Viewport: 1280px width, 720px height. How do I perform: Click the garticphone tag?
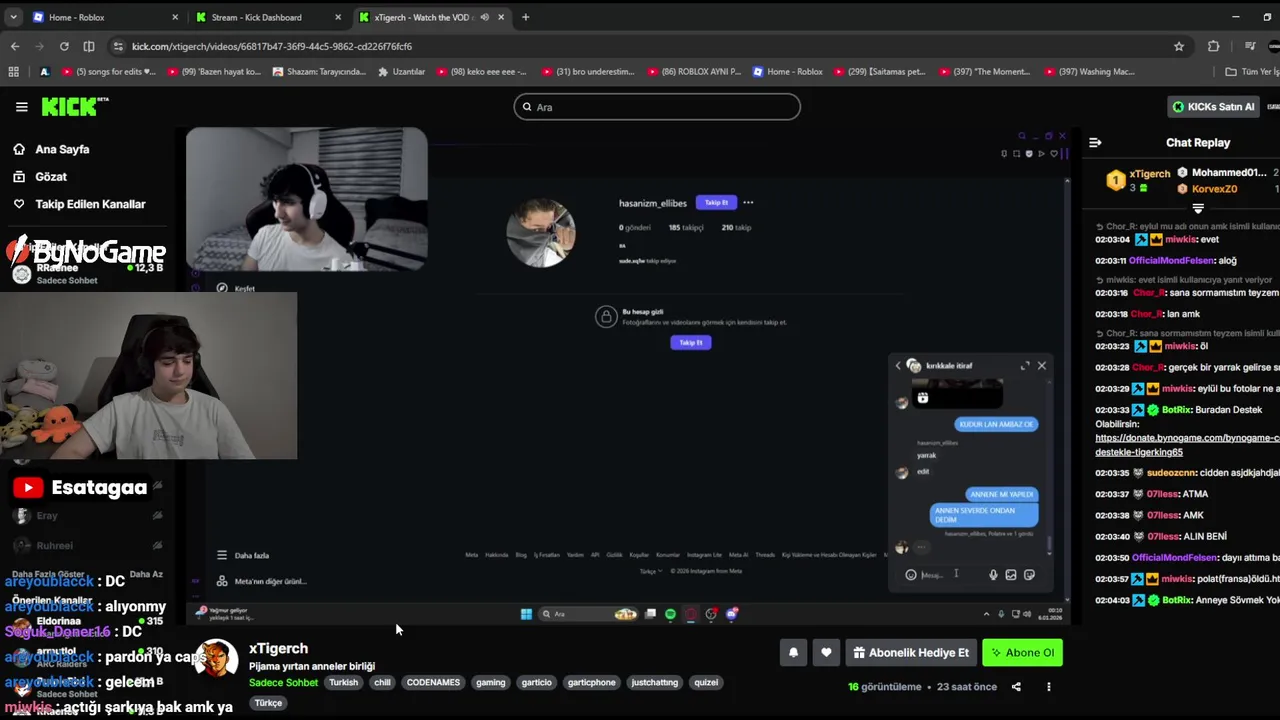591,683
